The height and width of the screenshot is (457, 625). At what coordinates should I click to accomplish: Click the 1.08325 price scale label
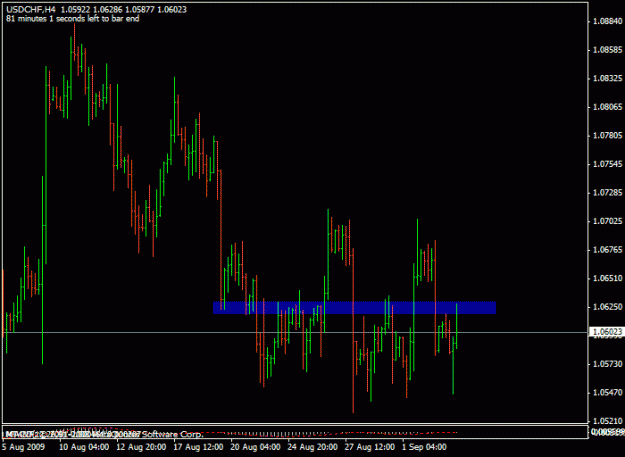[607, 78]
